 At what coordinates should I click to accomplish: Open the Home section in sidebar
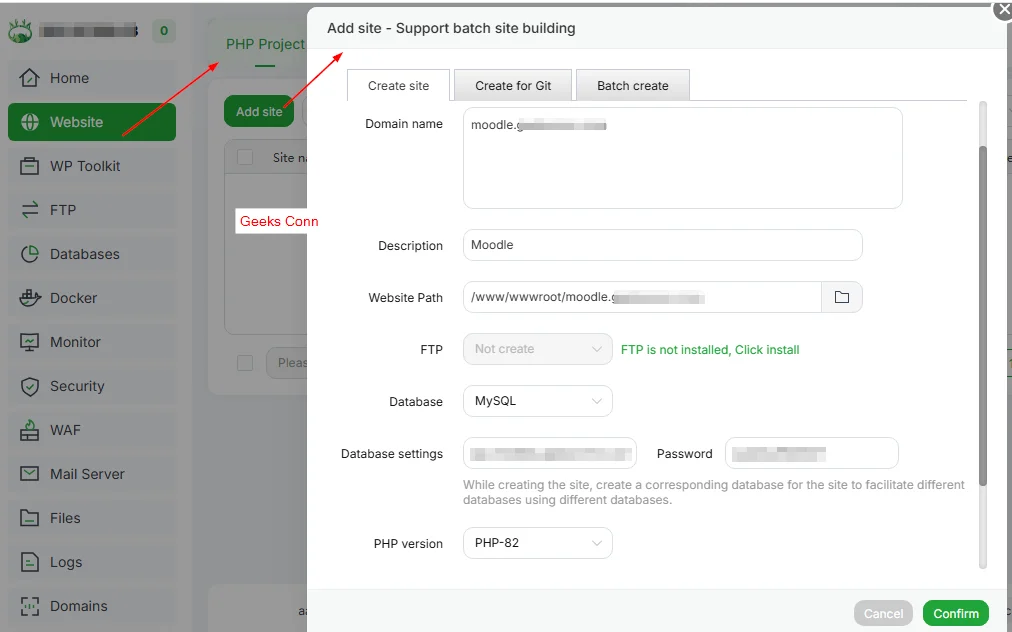[70, 78]
